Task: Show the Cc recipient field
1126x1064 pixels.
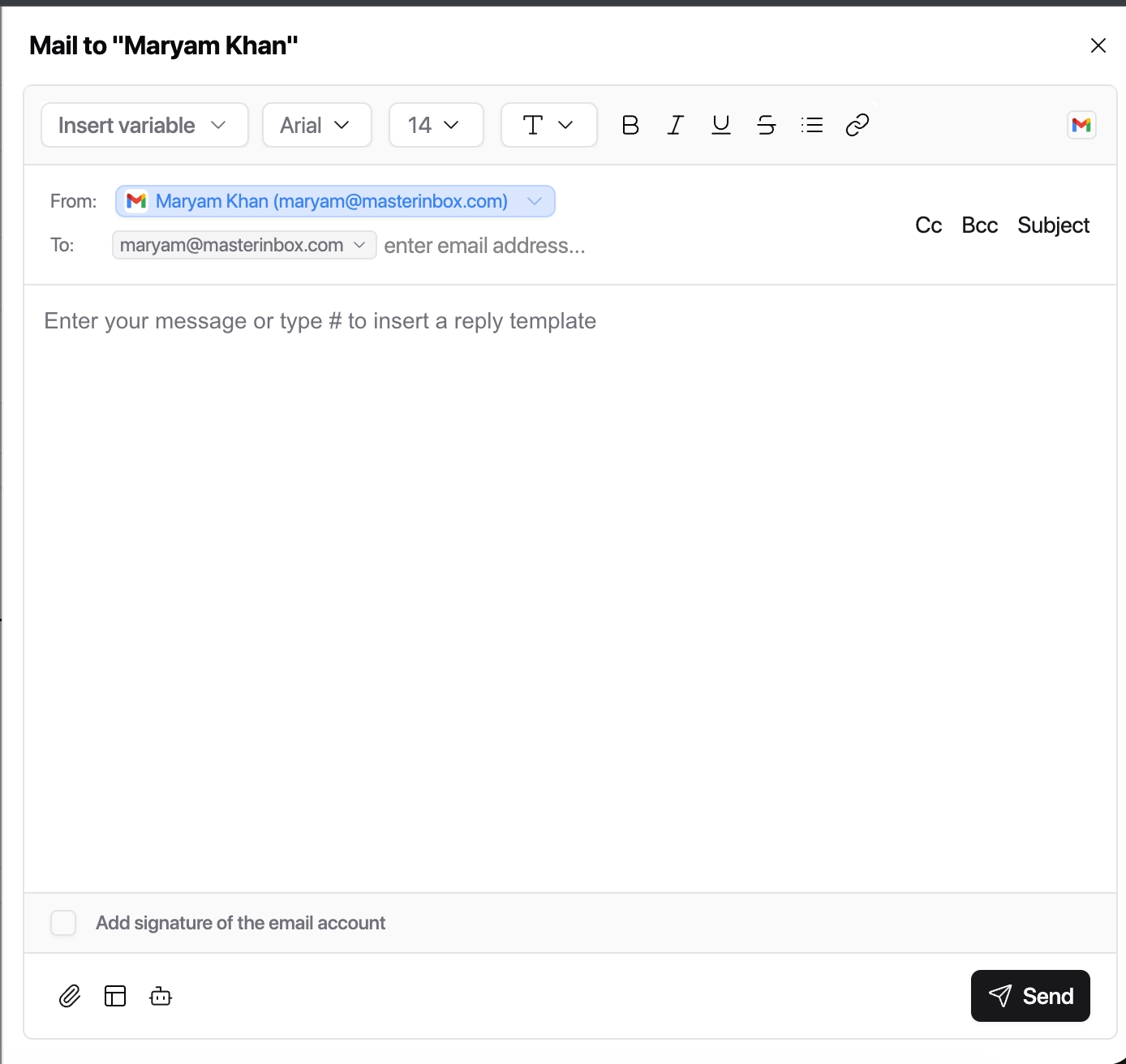Action: point(928,225)
